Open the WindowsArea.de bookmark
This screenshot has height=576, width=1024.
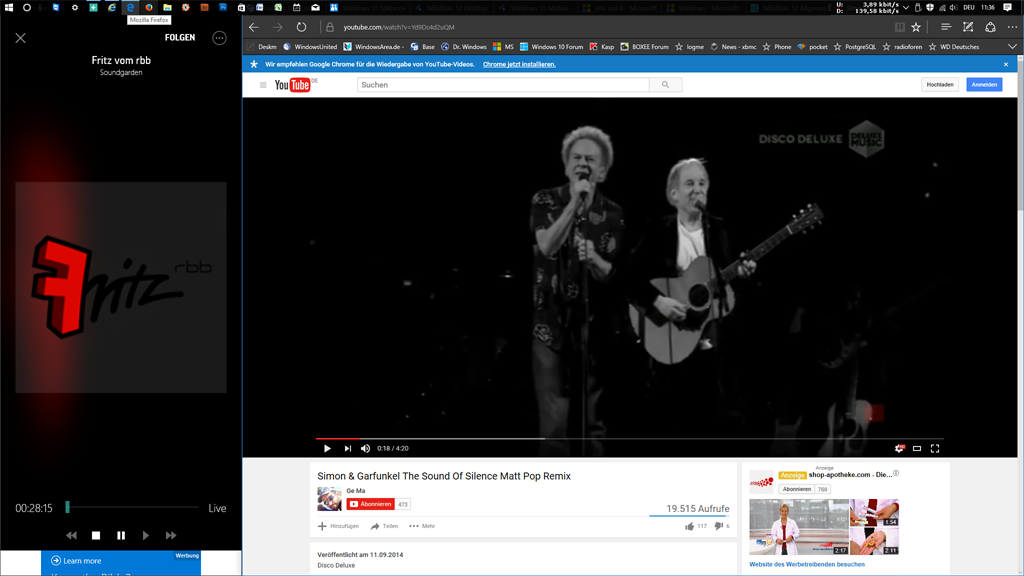click(x=374, y=47)
